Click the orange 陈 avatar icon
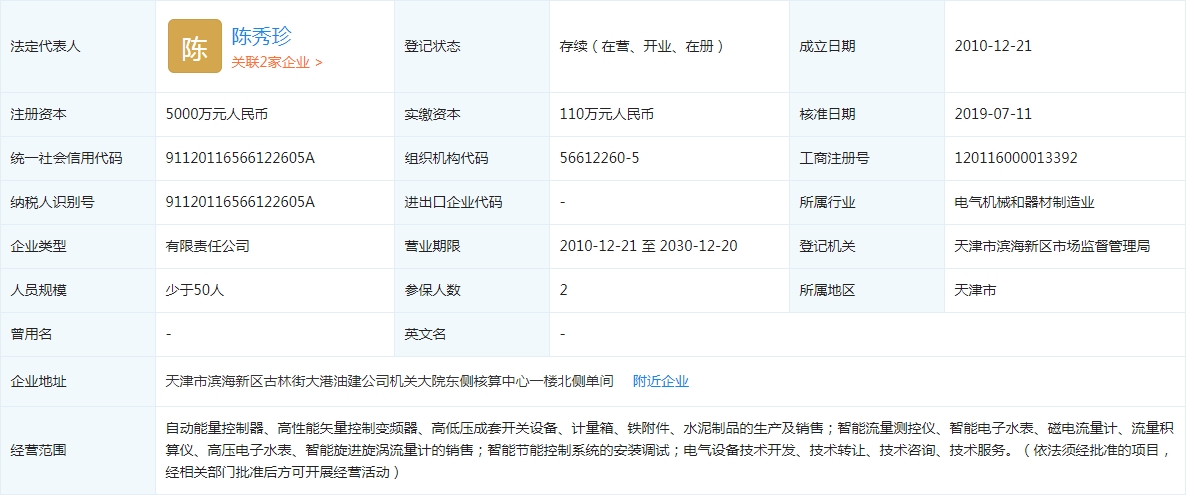 tap(194, 46)
